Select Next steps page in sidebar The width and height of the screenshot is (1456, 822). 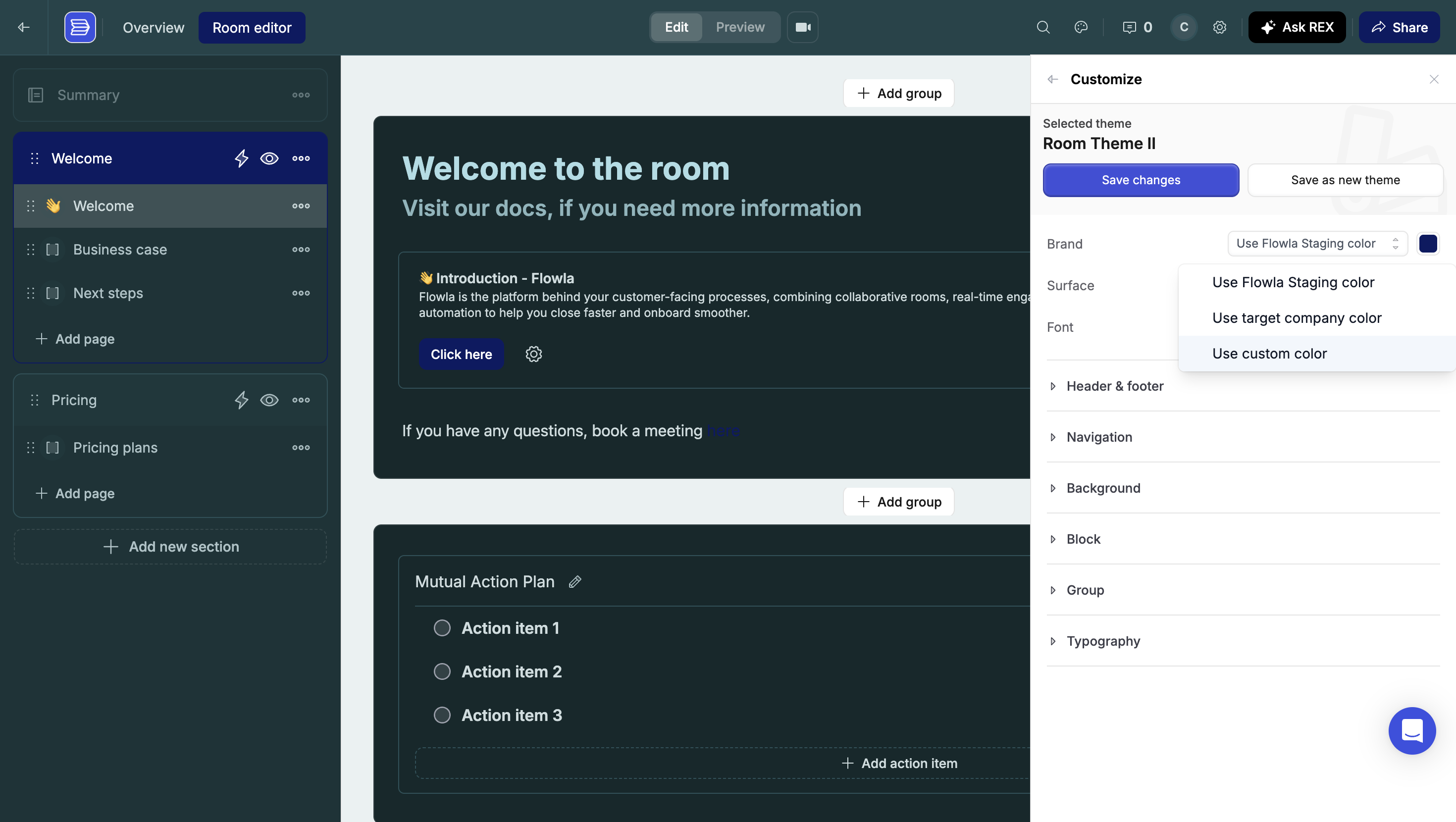click(x=170, y=293)
